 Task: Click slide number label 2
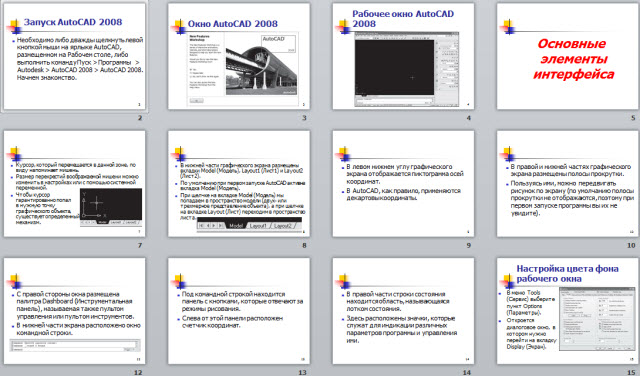[x=140, y=118]
